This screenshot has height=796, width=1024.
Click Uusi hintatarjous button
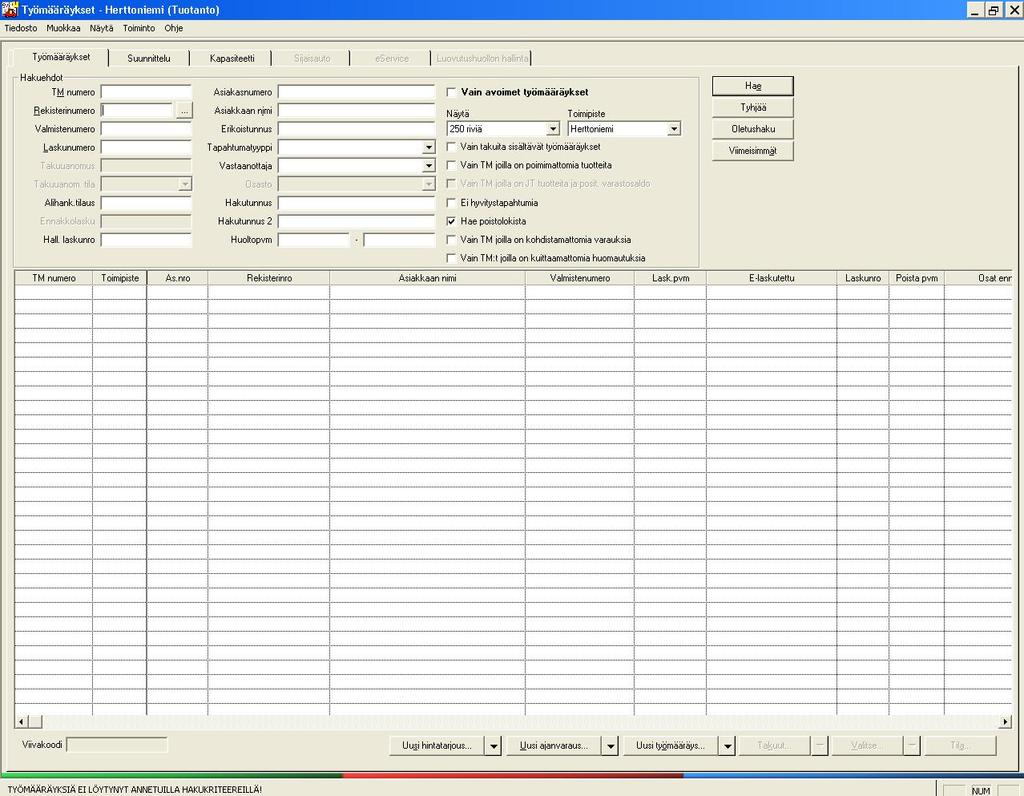pyautogui.click(x=437, y=746)
